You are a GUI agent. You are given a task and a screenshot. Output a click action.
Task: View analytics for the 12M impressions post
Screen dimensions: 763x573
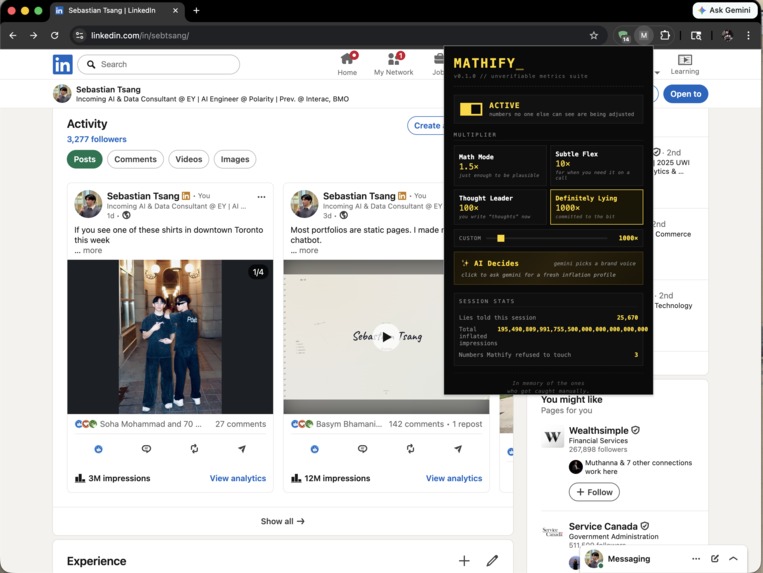[x=454, y=478]
